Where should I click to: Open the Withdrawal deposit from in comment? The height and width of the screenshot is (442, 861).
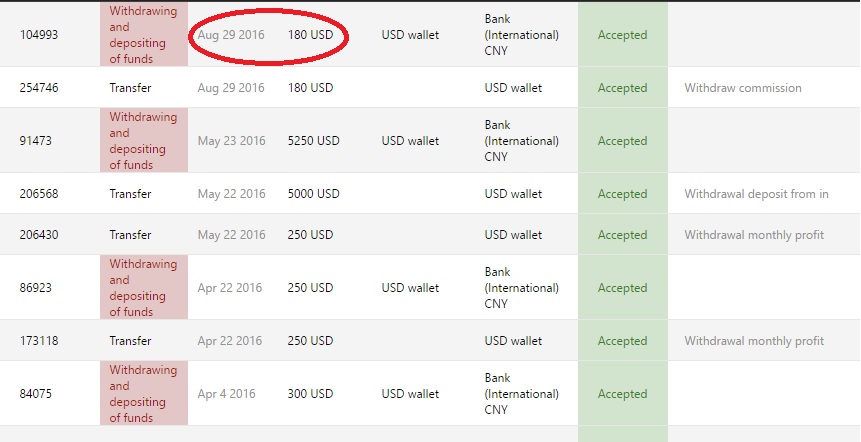(x=756, y=194)
